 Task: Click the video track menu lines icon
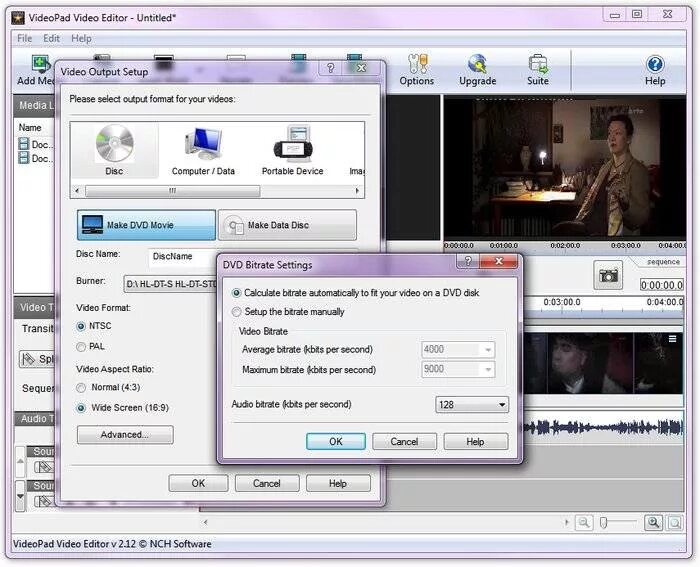(x=672, y=339)
